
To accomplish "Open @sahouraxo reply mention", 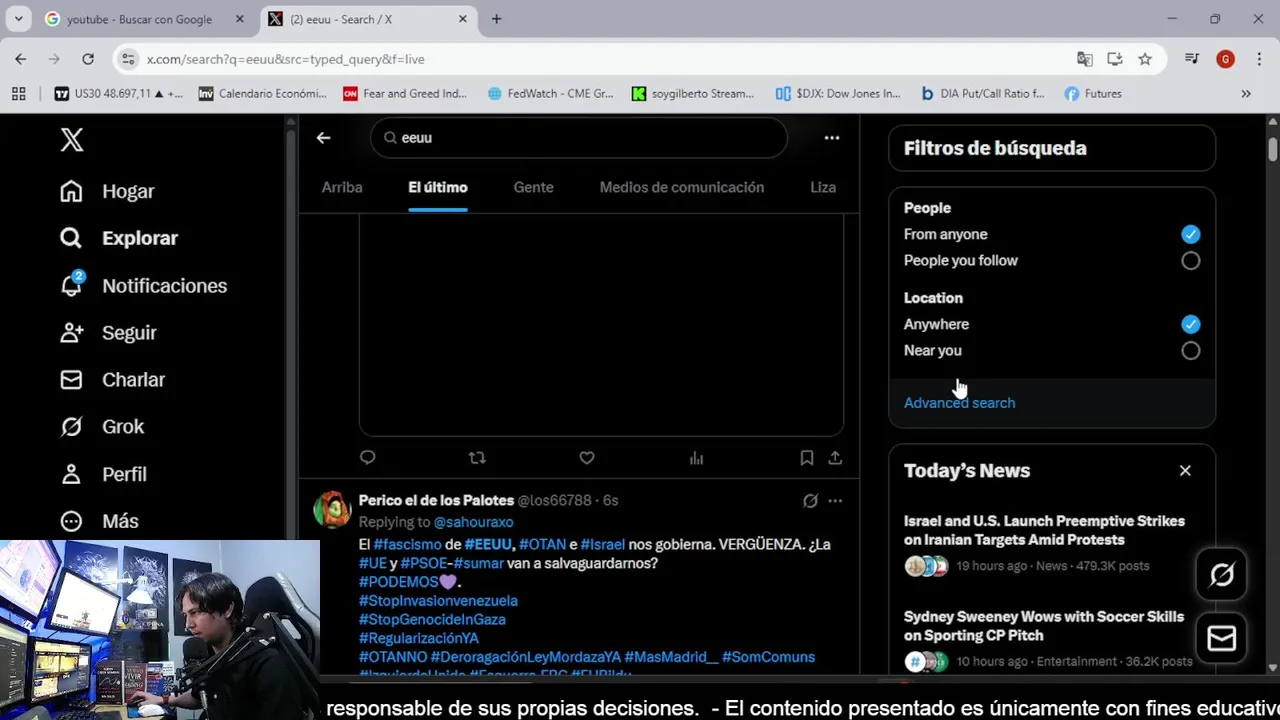I will [x=473, y=522].
